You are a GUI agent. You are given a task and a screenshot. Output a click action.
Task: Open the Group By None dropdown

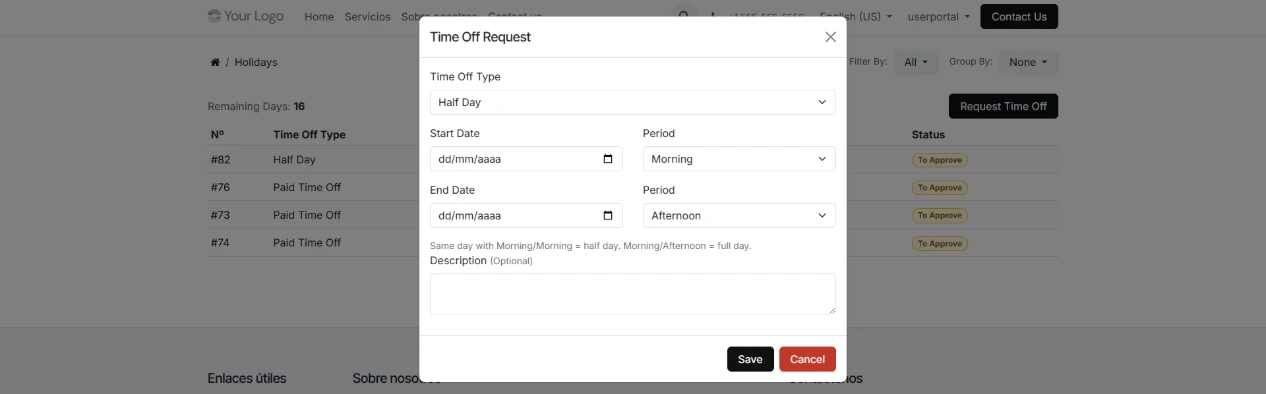click(1028, 62)
